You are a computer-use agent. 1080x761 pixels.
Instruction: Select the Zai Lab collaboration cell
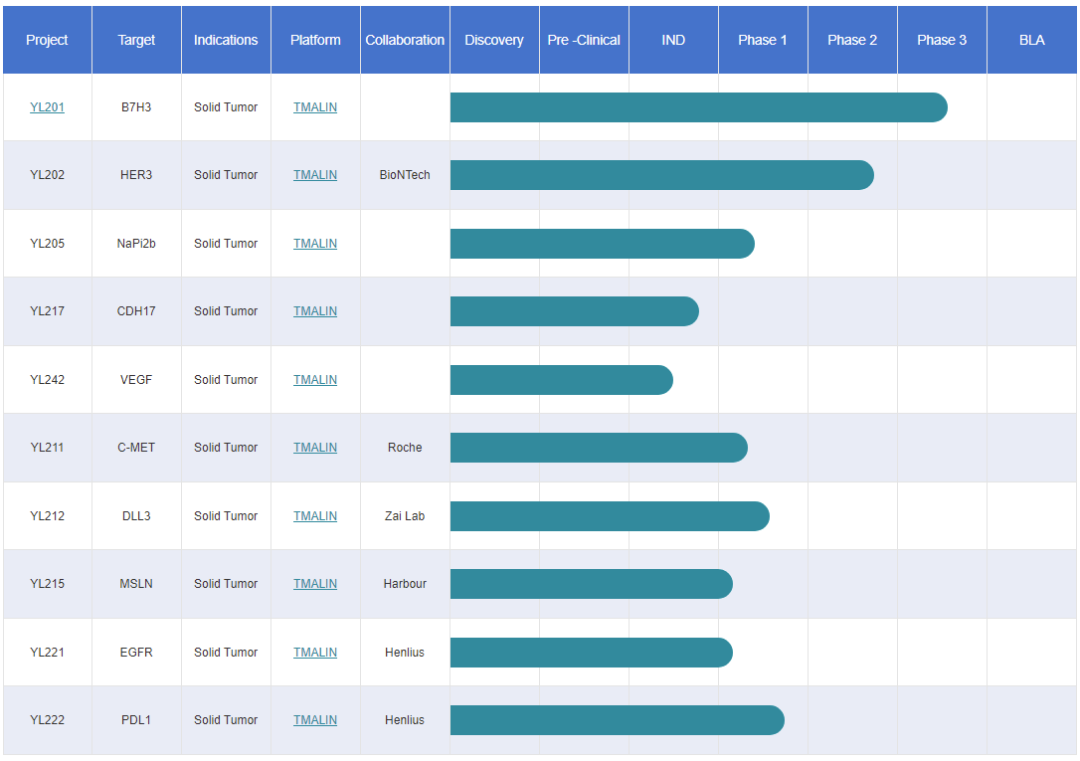(x=405, y=516)
